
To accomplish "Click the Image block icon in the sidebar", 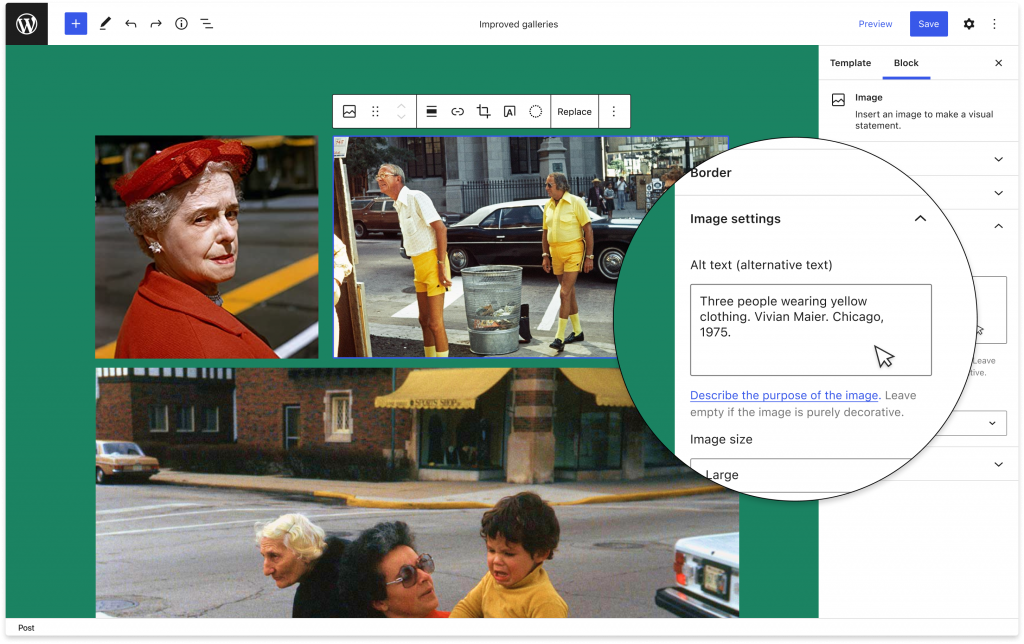I will click(838, 100).
